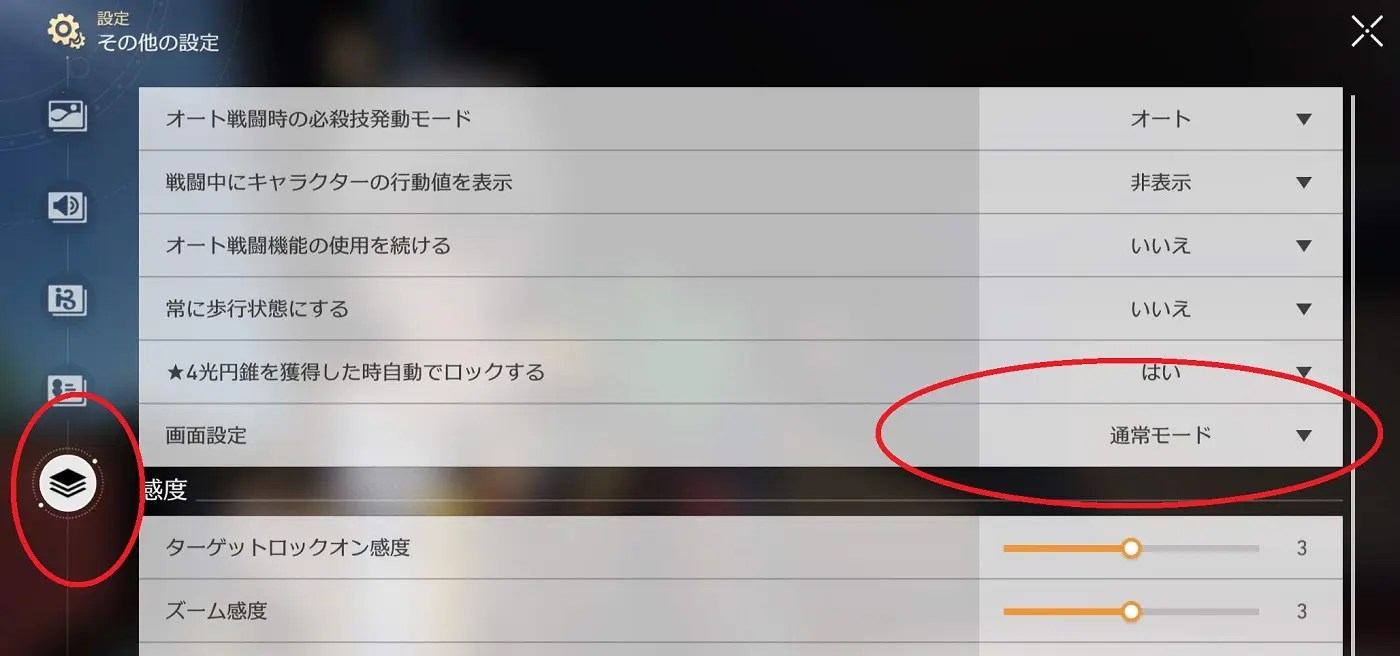
Task: Click the vertical scrollbar on the right edge
Action: pyautogui.click(x=1353, y=370)
